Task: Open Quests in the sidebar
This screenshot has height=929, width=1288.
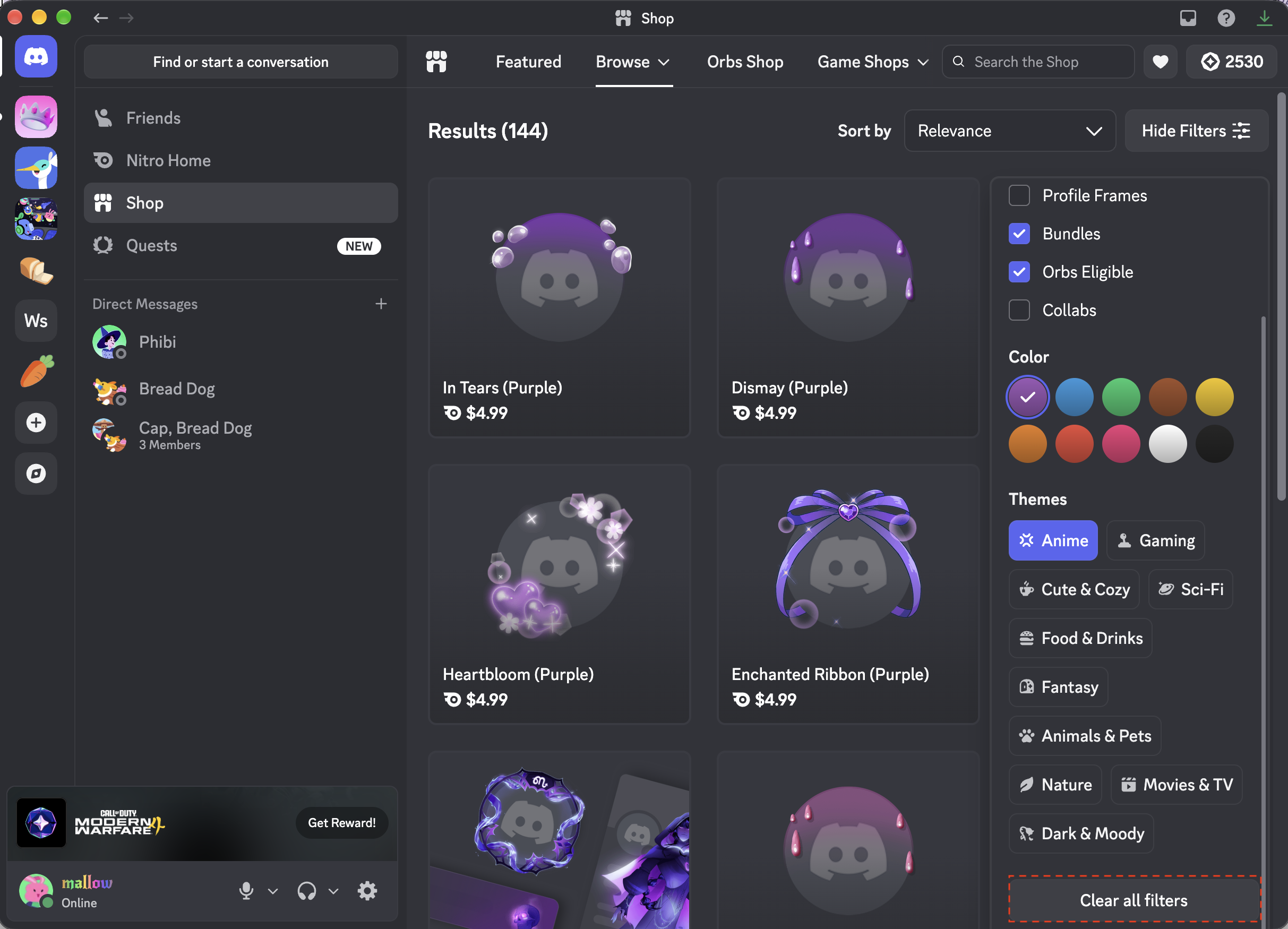Action: click(x=241, y=246)
